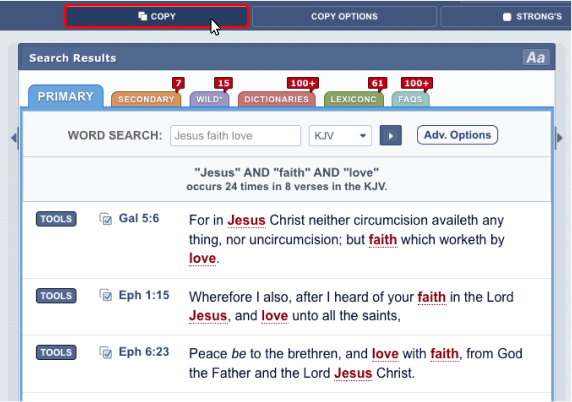Toggle copy checkbox beside Eph 6:23
Image resolution: width=572 pixels, height=402 pixels.
point(106,352)
